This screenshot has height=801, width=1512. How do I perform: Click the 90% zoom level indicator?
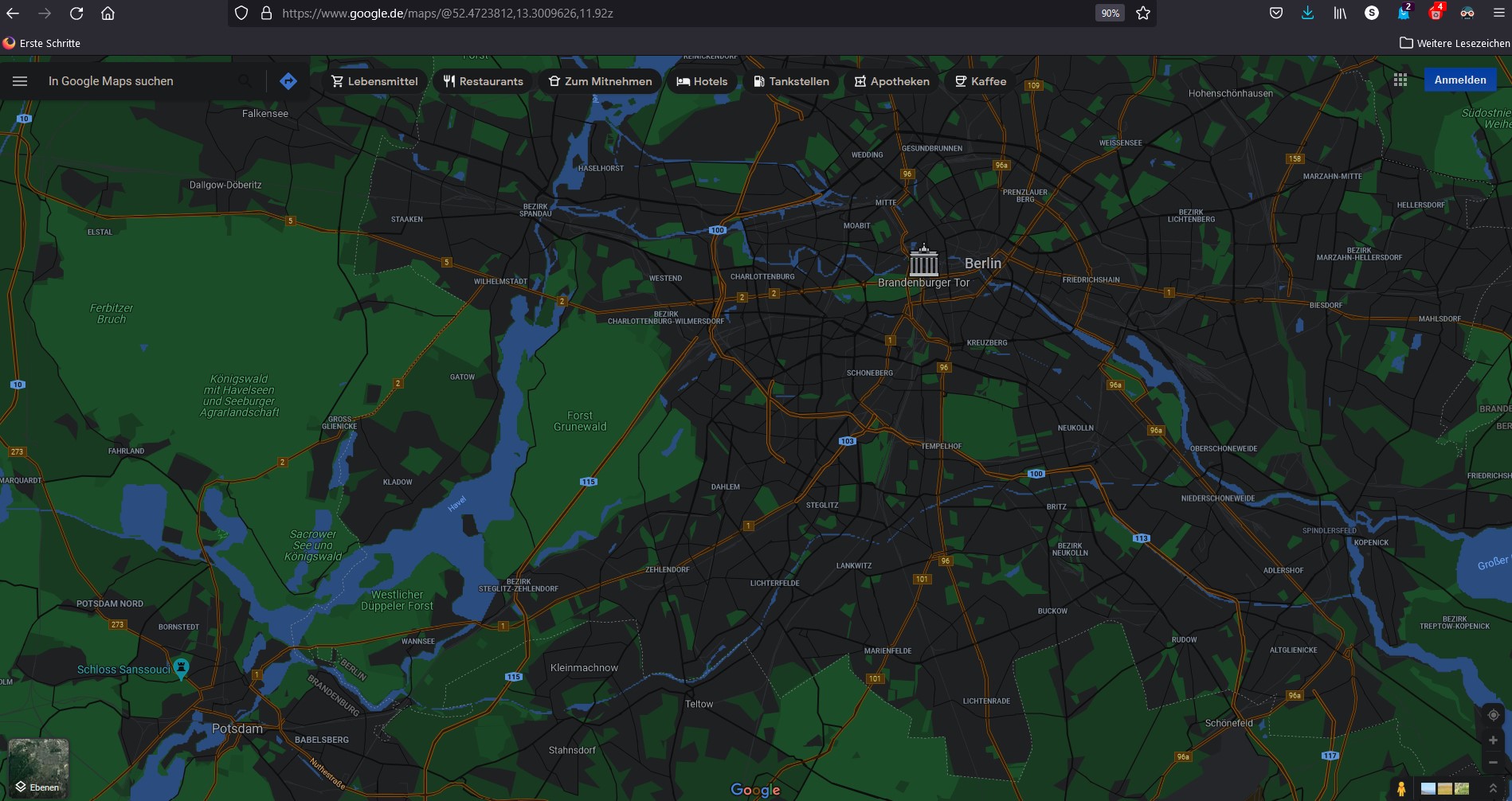click(1110, 13)
